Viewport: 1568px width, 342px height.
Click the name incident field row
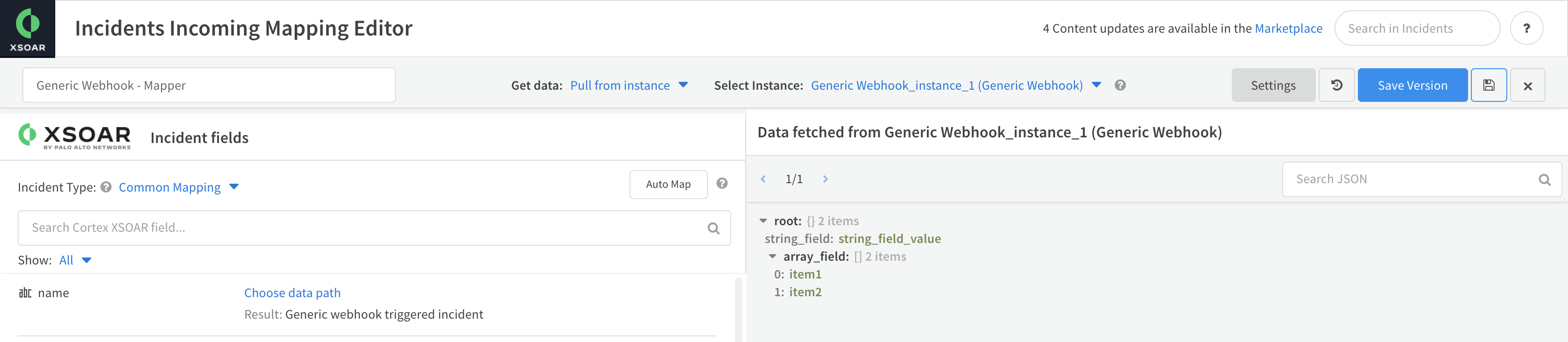tap(367, 304)
